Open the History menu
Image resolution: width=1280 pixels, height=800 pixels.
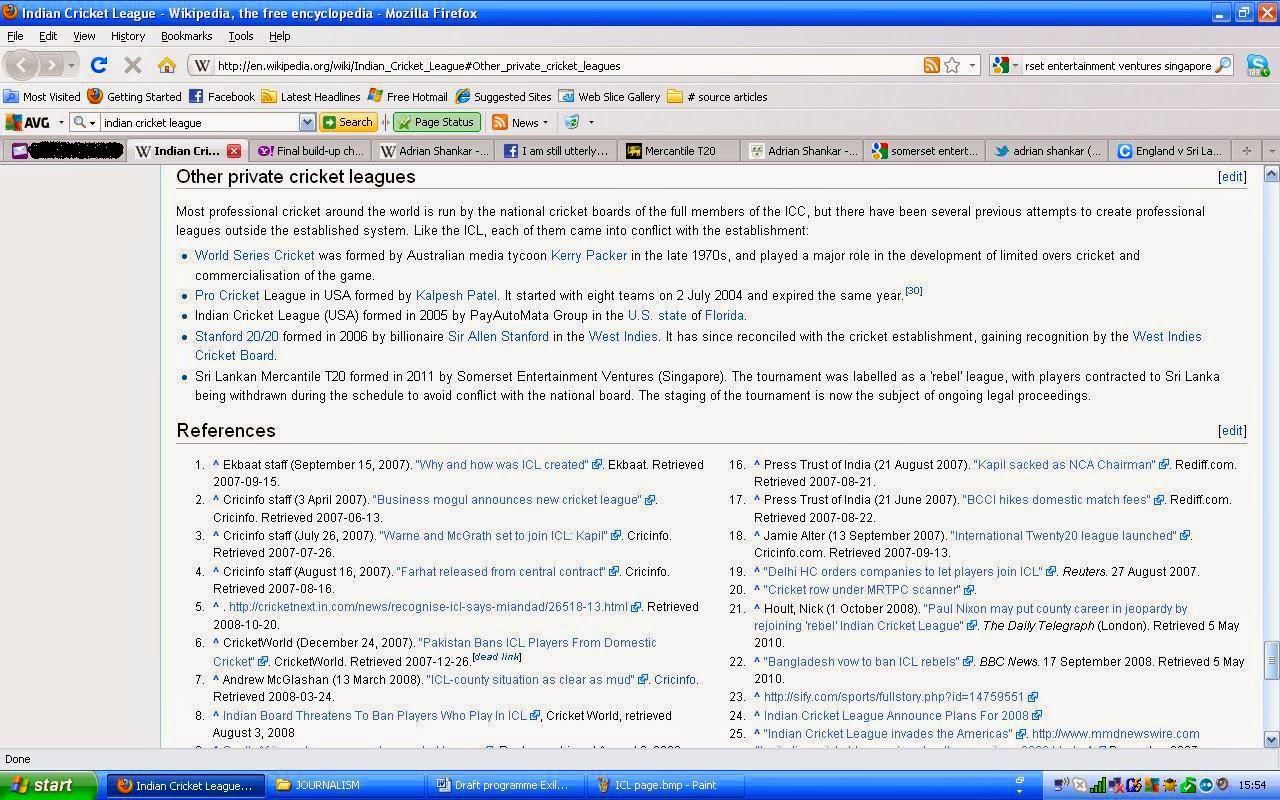coord(128,36)
